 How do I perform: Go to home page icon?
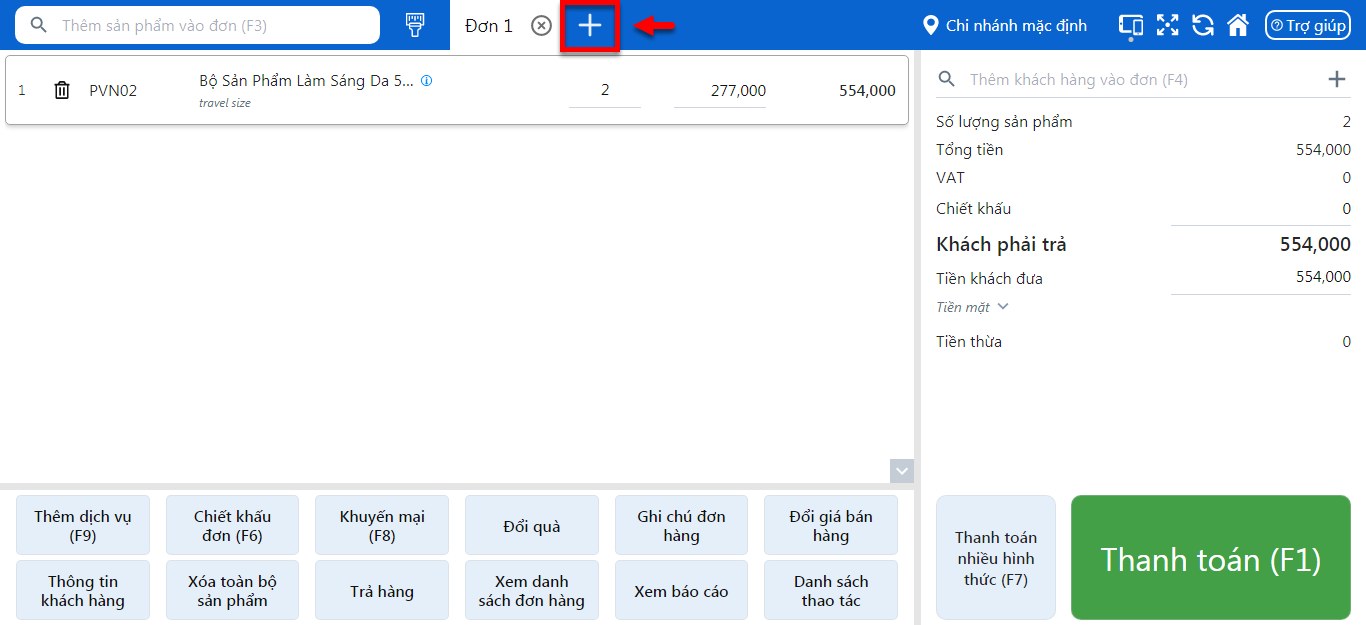click(1238, 26)
